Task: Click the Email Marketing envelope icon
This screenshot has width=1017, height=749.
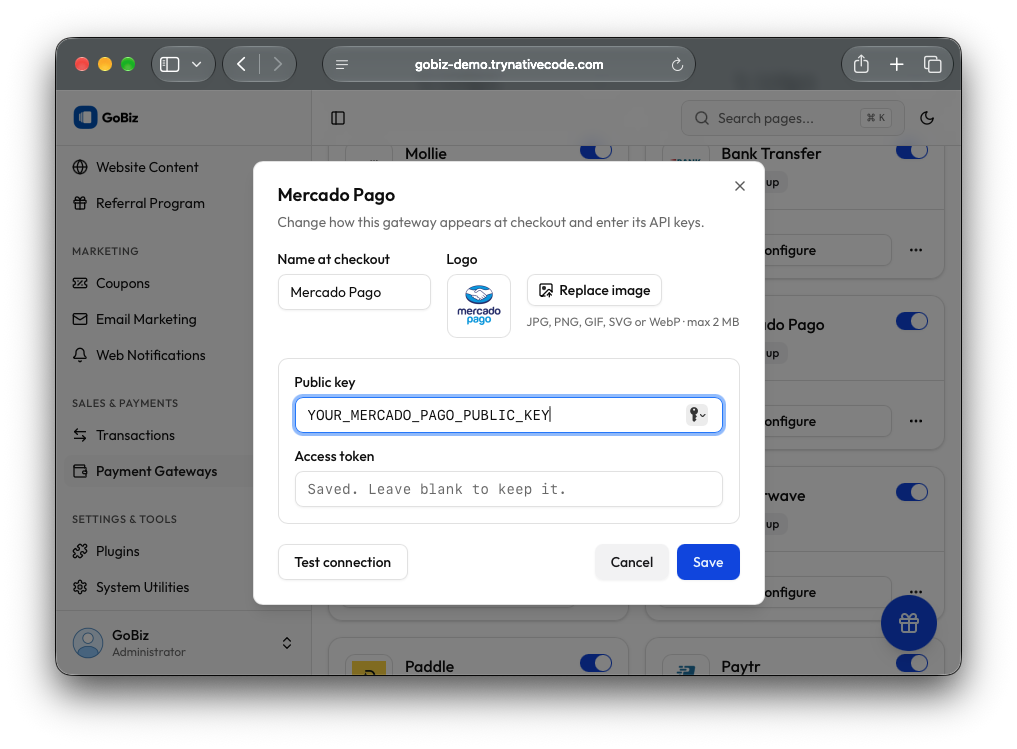Action: pos(80,319)
